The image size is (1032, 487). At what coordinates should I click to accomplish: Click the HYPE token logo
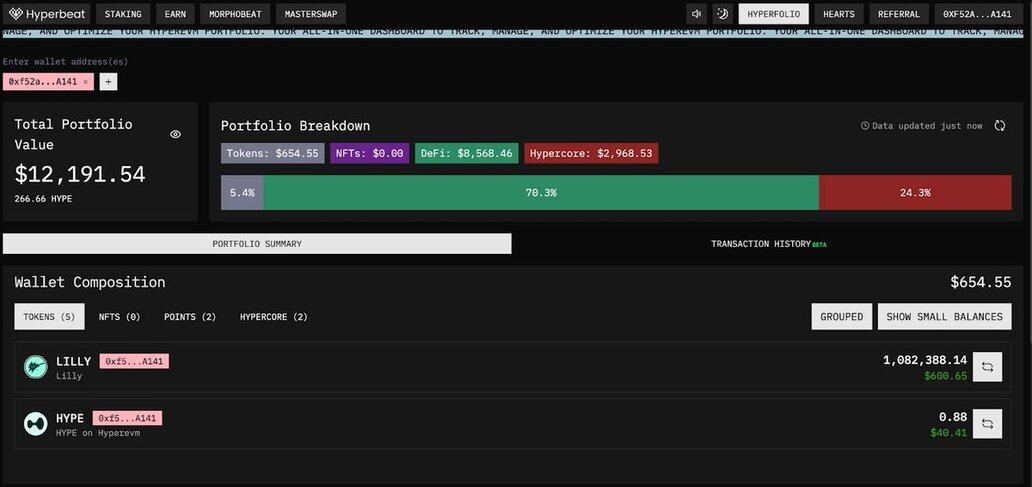pyautogui.click(x=36, y=424)
